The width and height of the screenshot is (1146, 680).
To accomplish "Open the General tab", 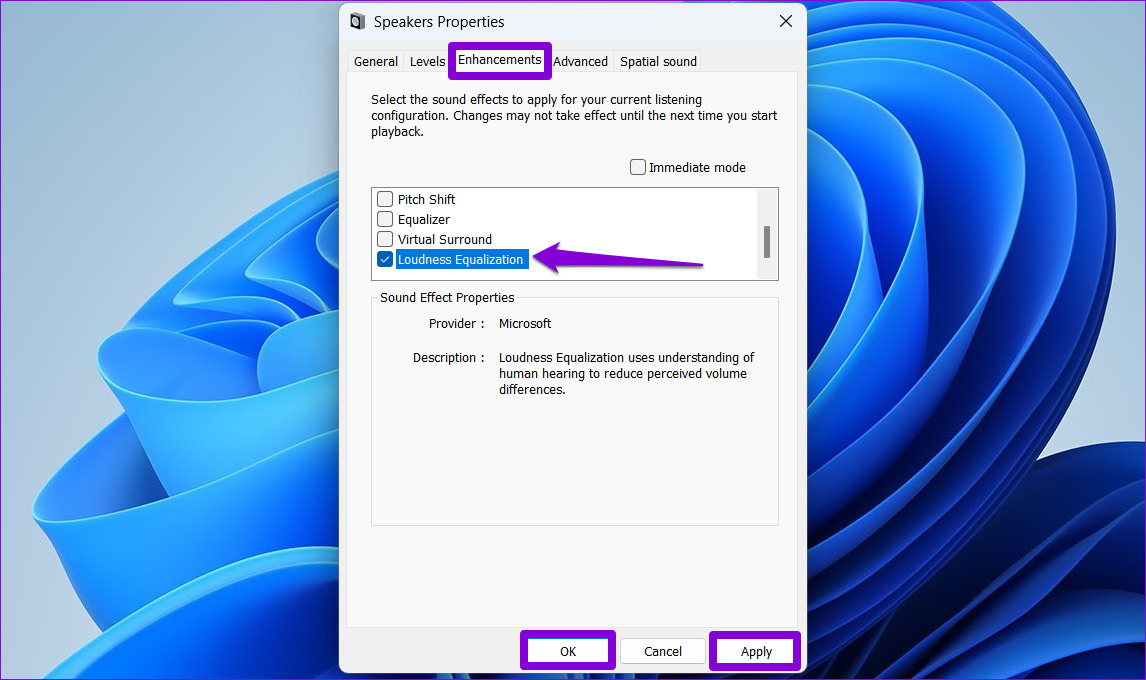I will pos(375,61).
